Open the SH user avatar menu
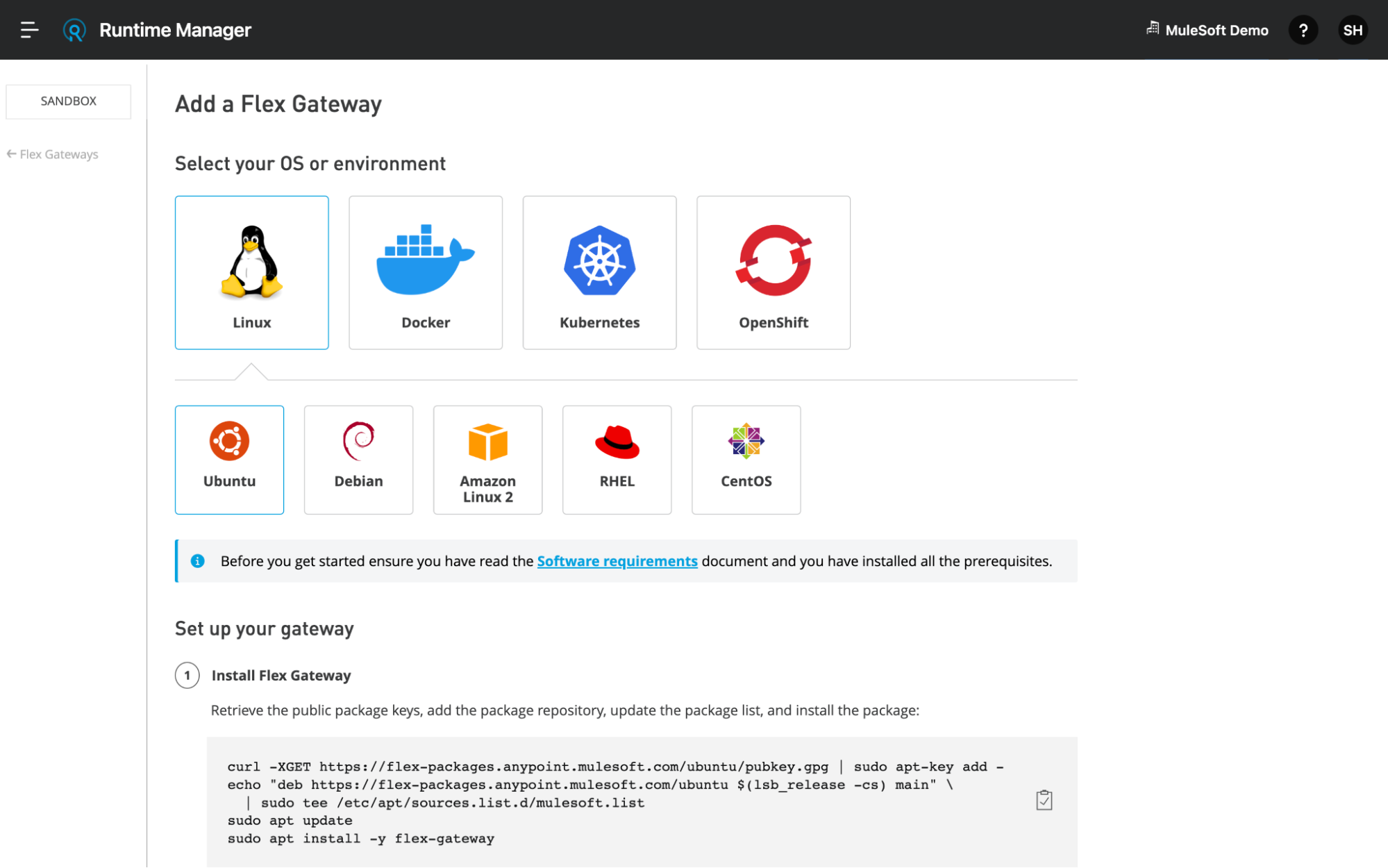This screenshot has width=1388, height=868. point(1352,30)
